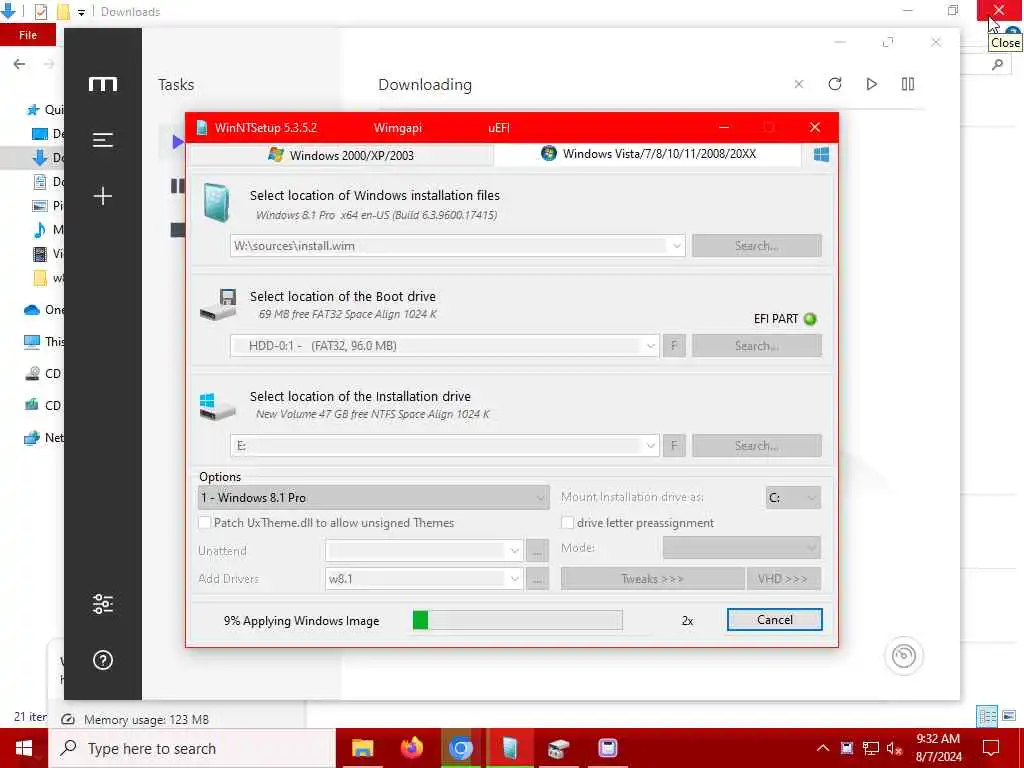The image size is (1024, 768).
Task: Click the muted volume tray icon
Action: pyautogui.click(x=895, y=748)
